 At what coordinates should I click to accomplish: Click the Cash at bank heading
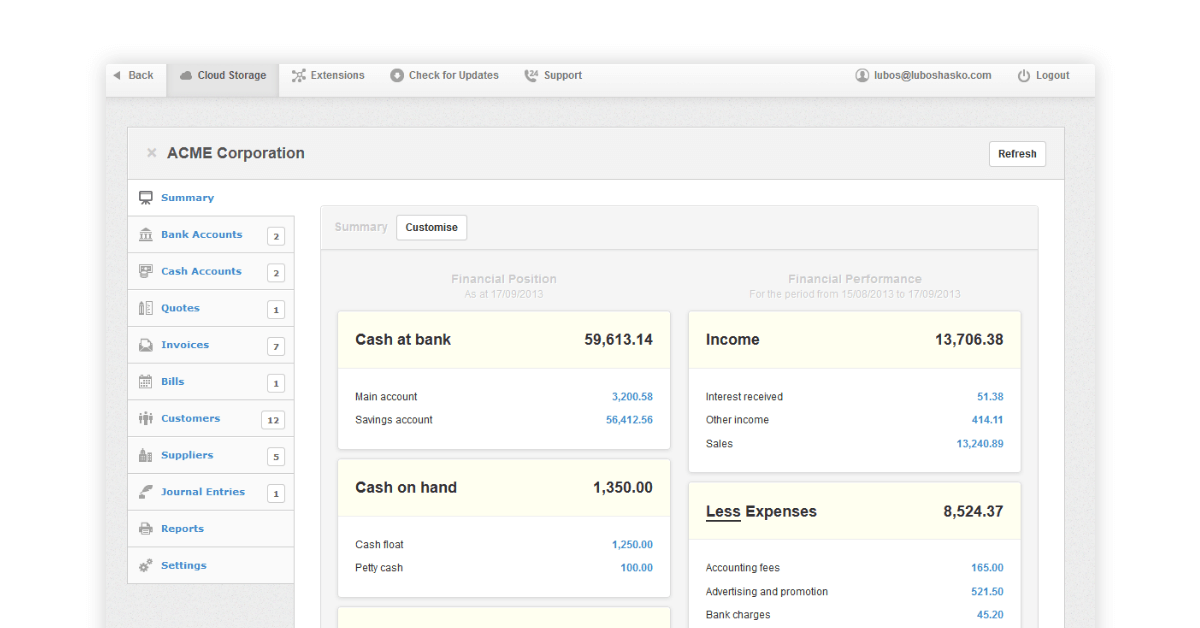point(403,340)
